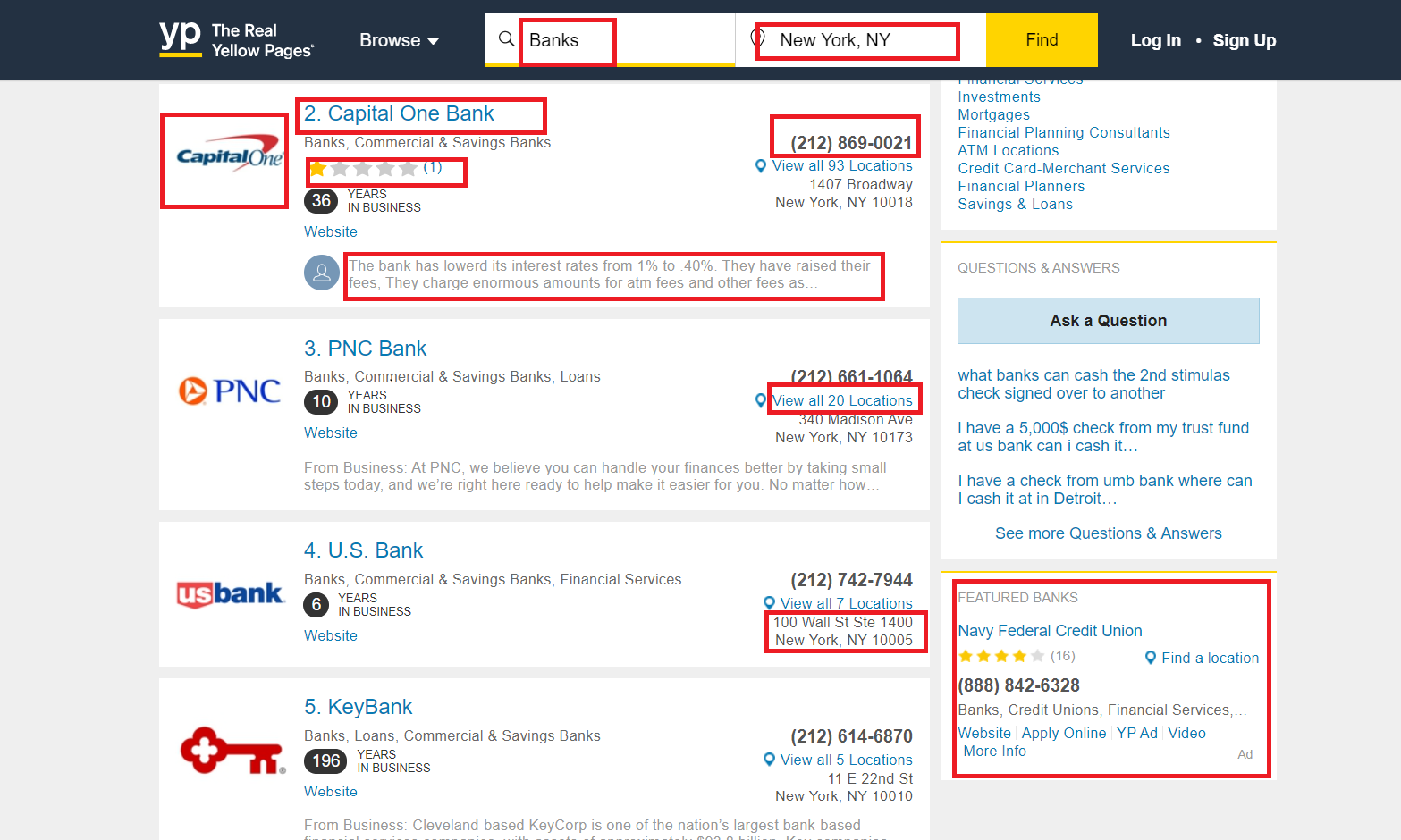Open Capital One Bank Website link
Viewport: 1401px width, 840px height.
[331, 231]
